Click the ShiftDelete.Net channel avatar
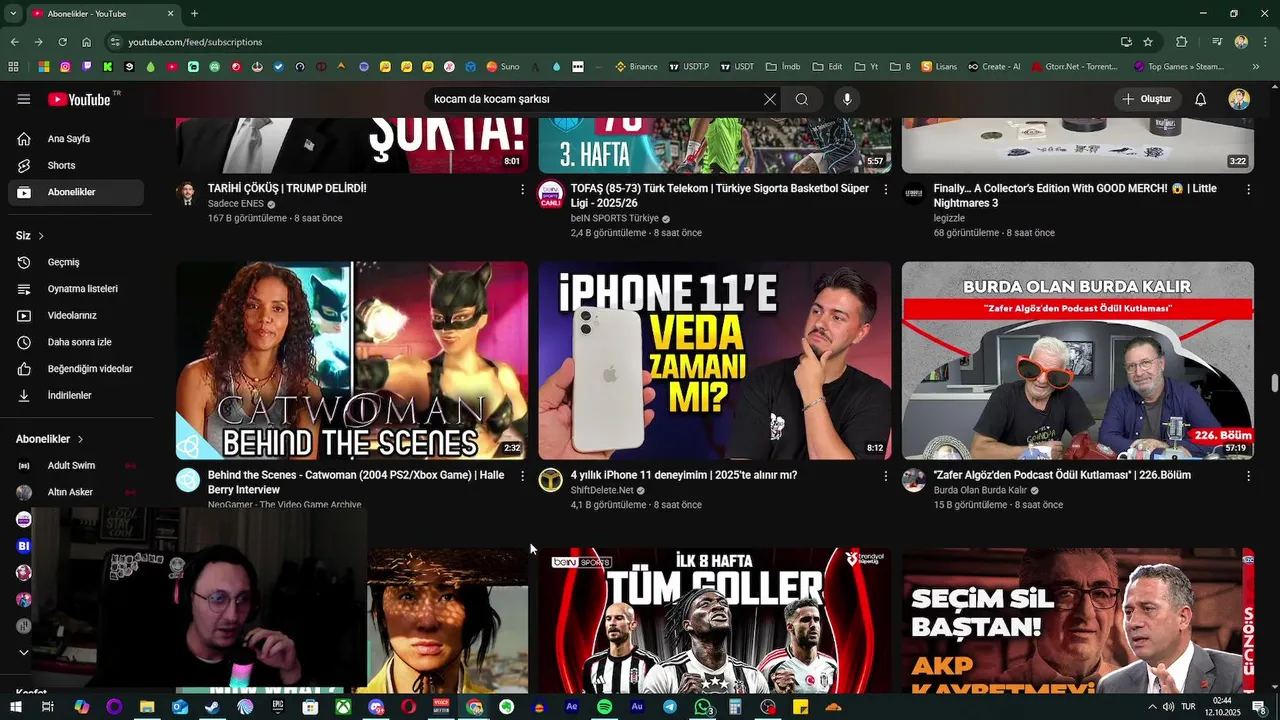This screenshot has width=1280, height=720. [x=551, y=480]
